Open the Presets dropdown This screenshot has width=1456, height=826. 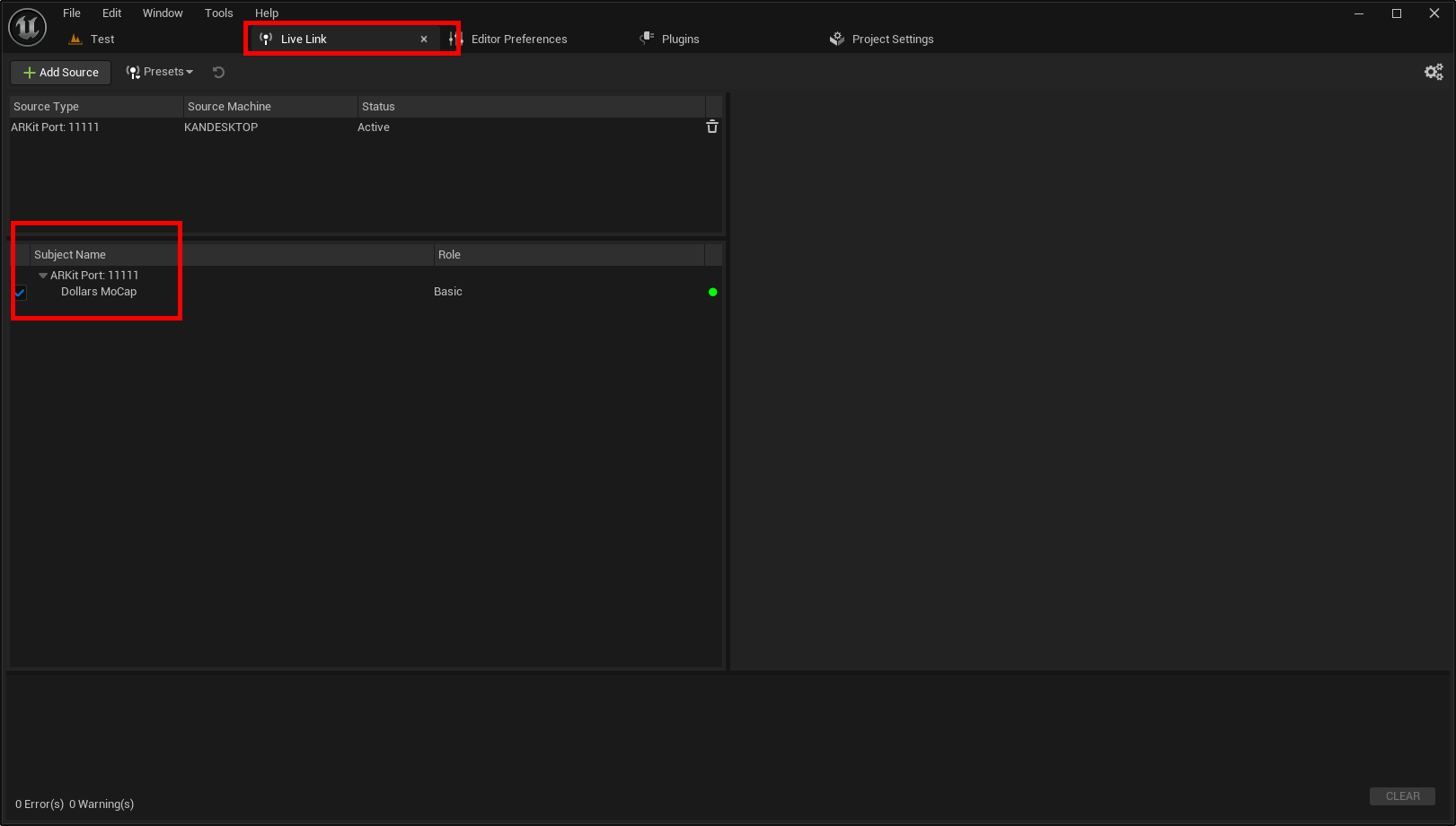coord(160,73)
